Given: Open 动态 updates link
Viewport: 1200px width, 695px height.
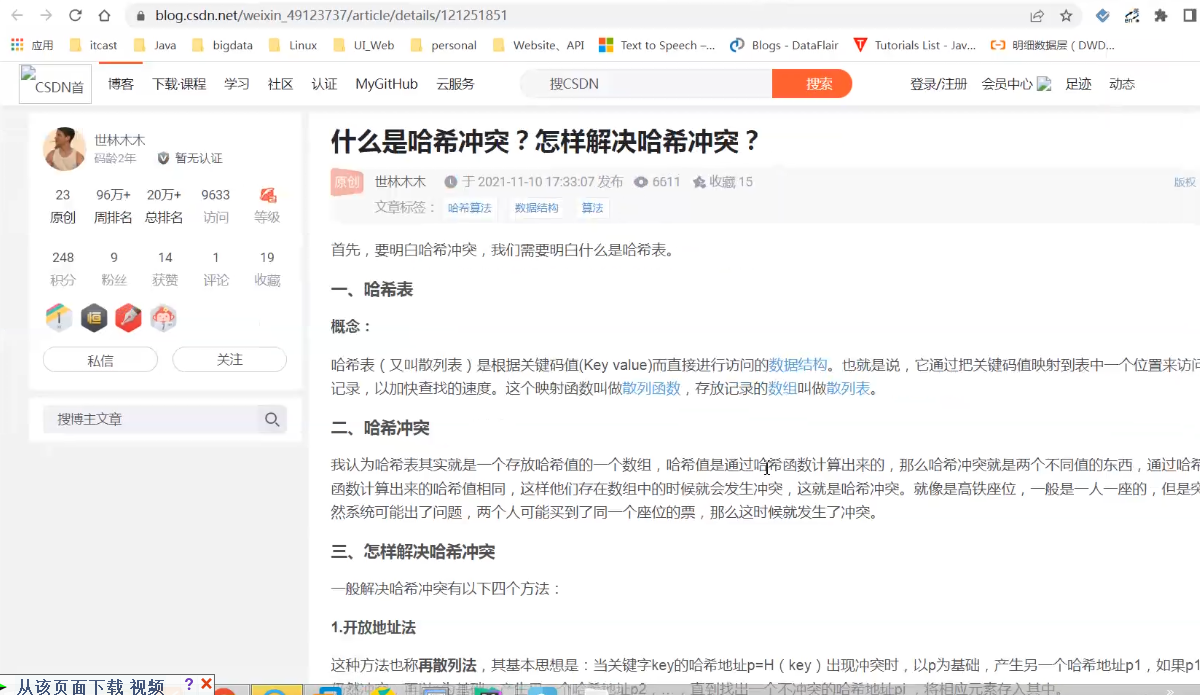Looking at the screenshot, I should click(x=1122, y=84).
